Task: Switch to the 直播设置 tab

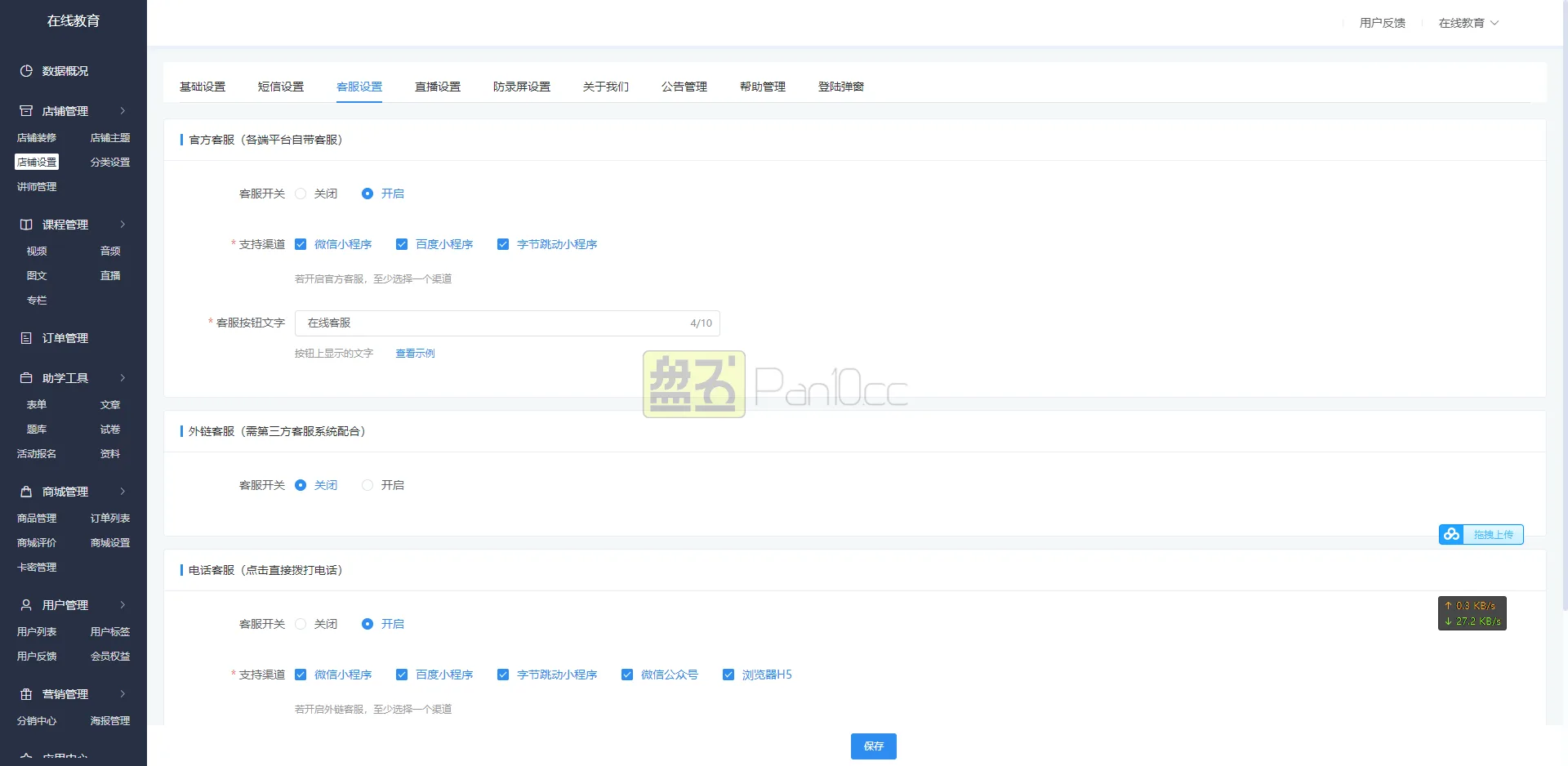Action: coord(438,86)
